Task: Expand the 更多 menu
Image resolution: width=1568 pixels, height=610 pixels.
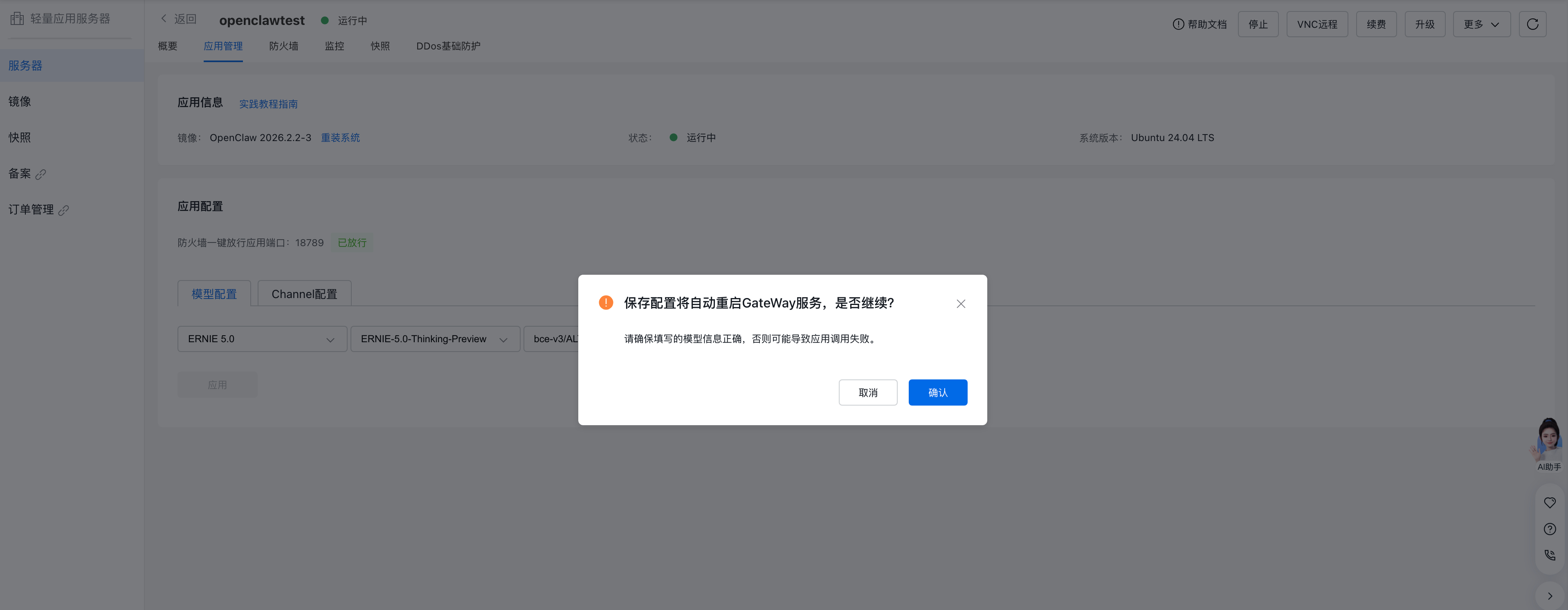Action: click(x=1481, y=25)
